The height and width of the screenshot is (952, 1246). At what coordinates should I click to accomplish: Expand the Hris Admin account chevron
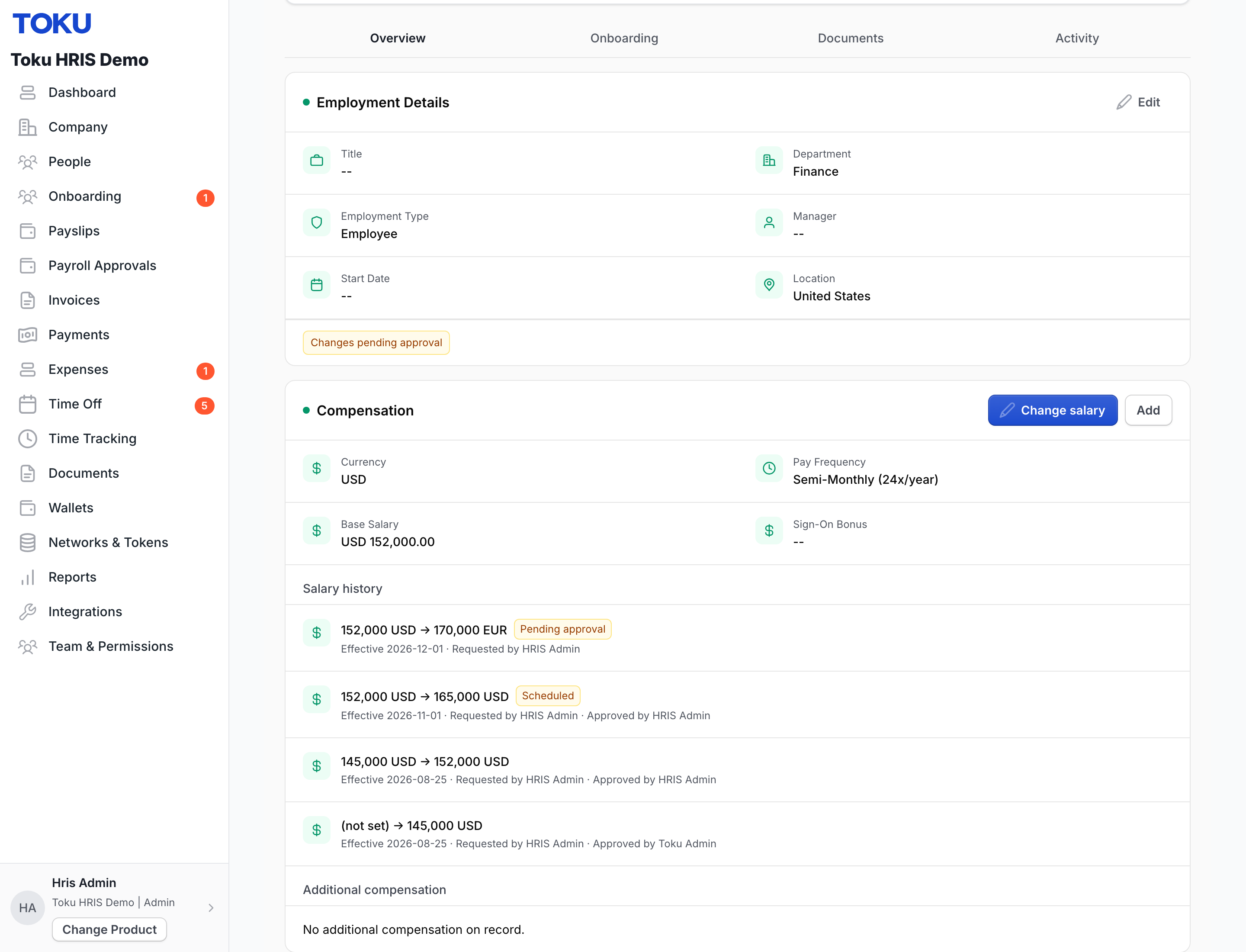tap(211, 908)
